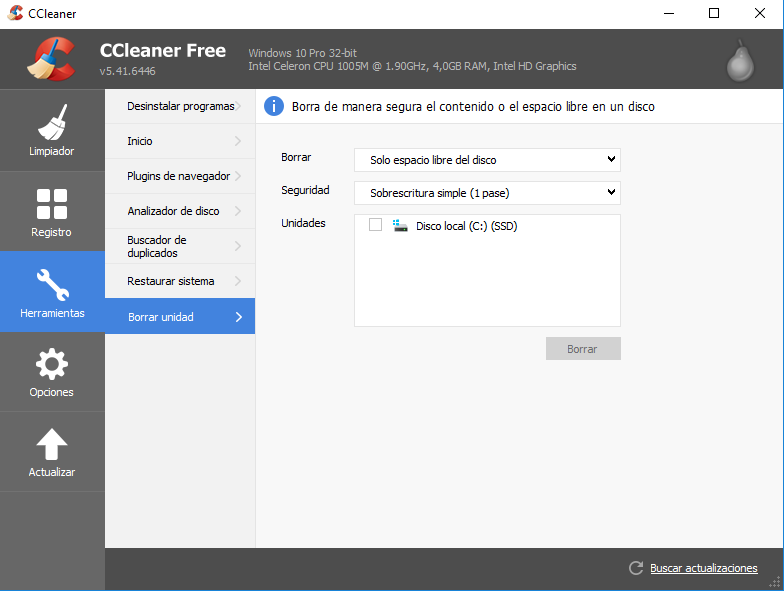The height and width of the screenshot is (591, 784).
Task: Select Buscador de duplicados
Action: (x=180, y=246)
